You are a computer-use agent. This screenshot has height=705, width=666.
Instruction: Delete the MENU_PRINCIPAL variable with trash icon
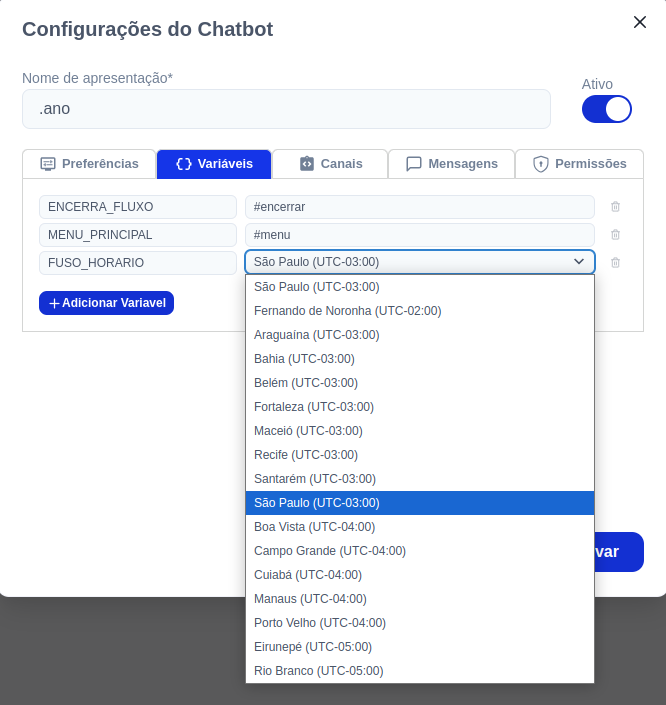[x=615, y=235]
